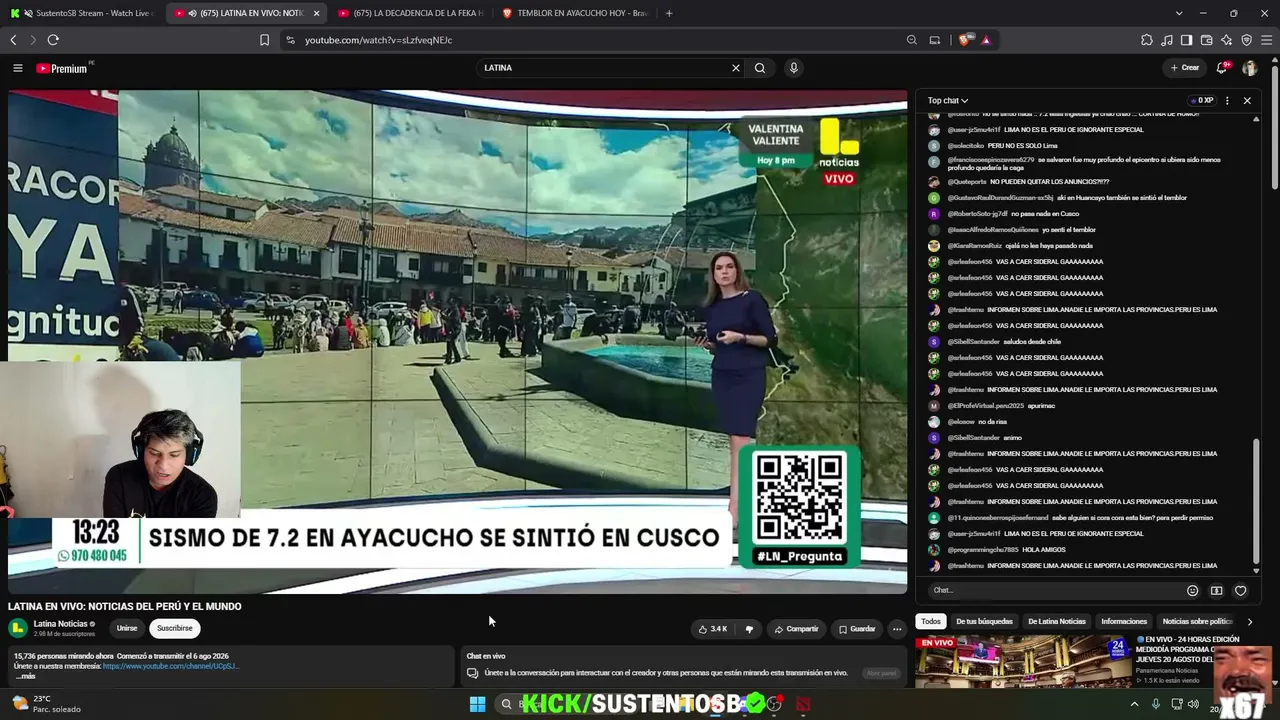Open more video actions ellipsis
Screen dimensions: 1280x720
897,629
